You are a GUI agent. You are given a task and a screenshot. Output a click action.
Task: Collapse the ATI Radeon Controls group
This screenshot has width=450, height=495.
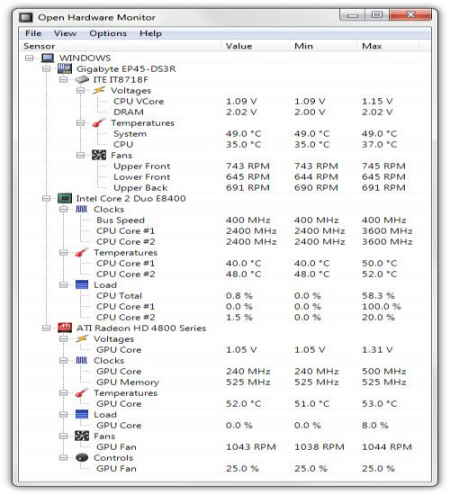pyautogui.click(x=63, y=458)
